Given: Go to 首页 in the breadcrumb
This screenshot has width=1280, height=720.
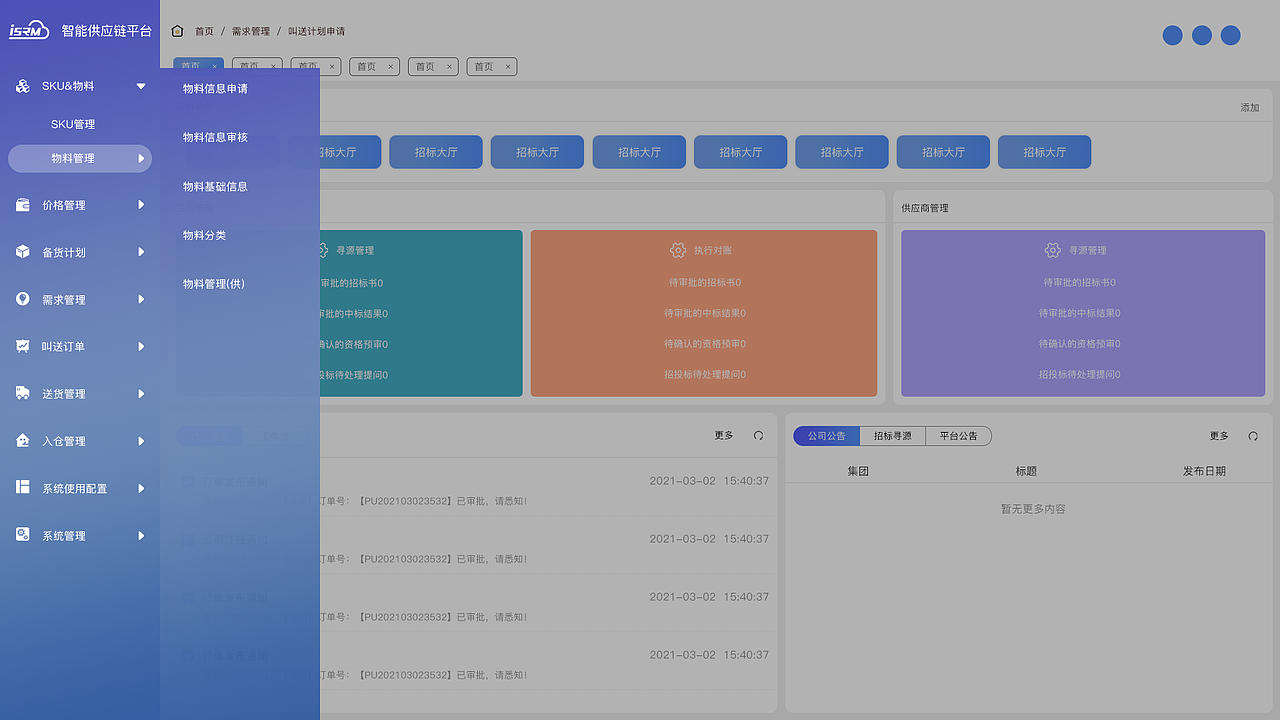Looking at the screenshot, I should tap(204, 31).
